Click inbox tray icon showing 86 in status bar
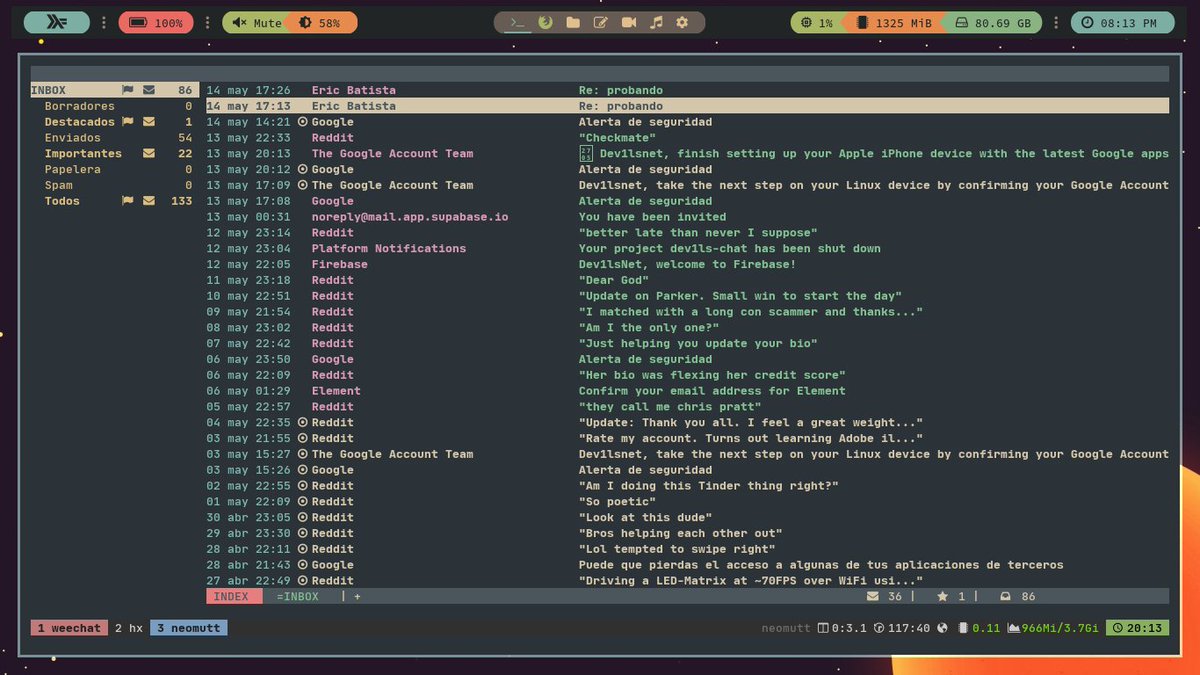Screen dimensions: 1200x675 click(x=1006, y=596)
